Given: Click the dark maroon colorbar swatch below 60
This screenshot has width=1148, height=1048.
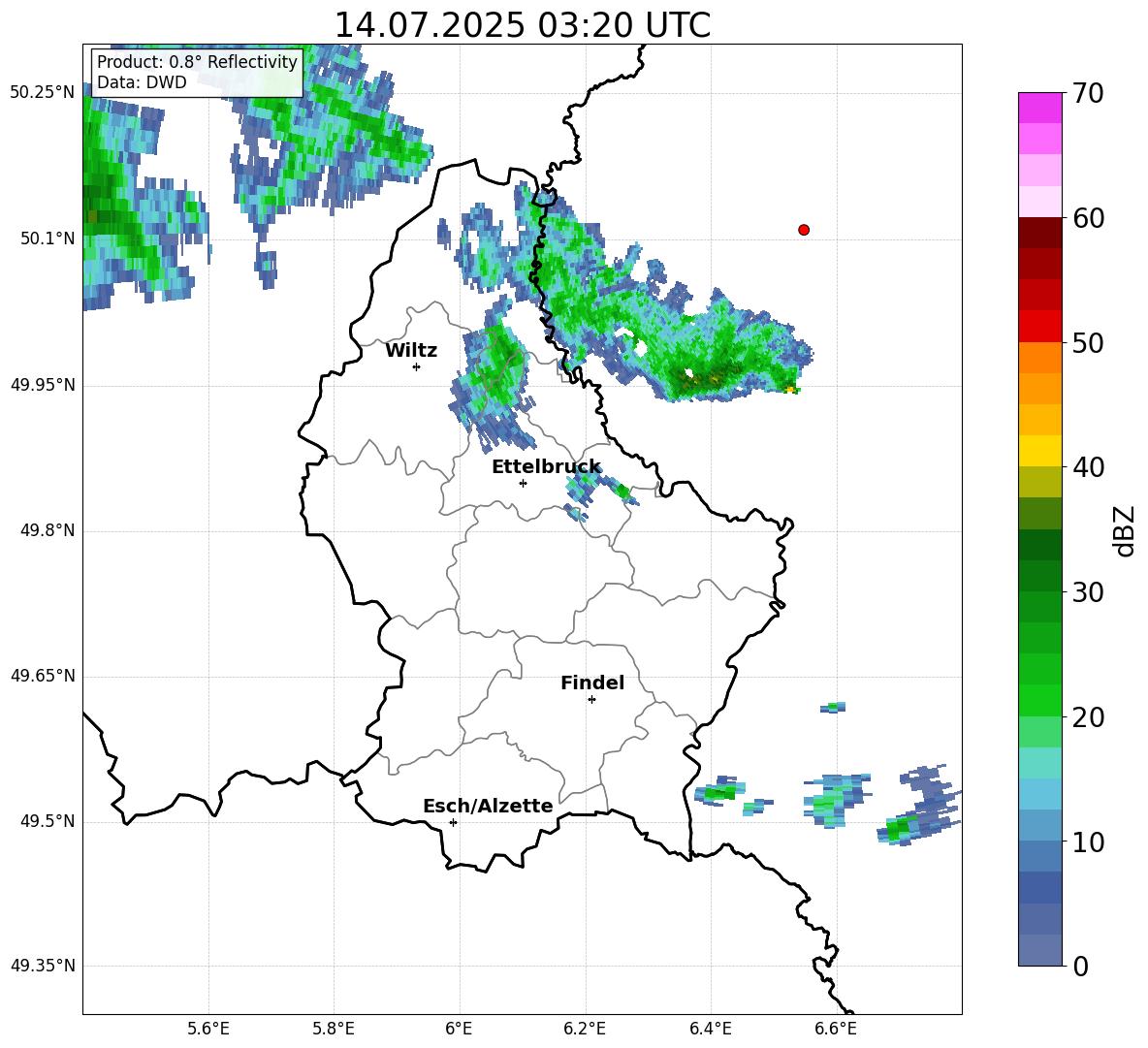Looking at the screenshot, I should click(1040, 233).
